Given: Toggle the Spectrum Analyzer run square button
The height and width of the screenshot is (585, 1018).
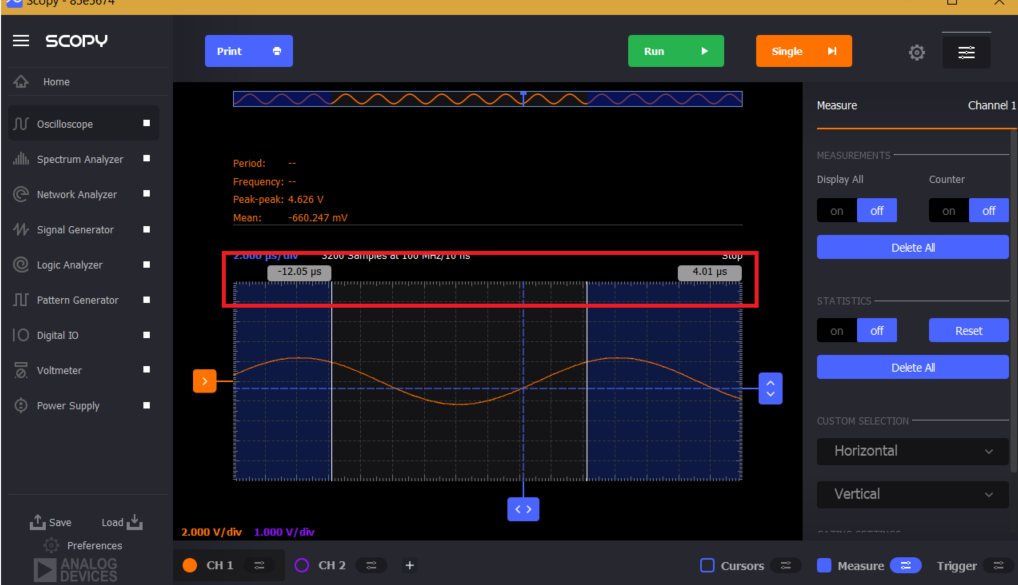Looking at the screenshot, I should [146, 158].
